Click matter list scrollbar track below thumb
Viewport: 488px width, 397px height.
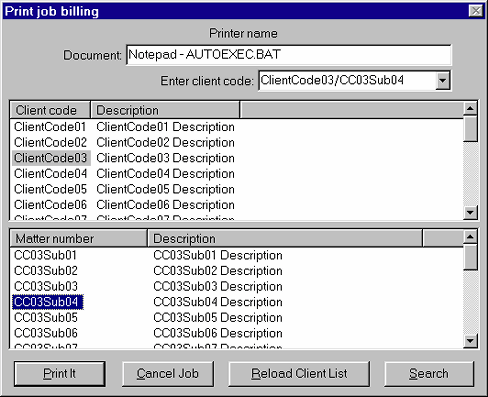click(x=470, y=302)
